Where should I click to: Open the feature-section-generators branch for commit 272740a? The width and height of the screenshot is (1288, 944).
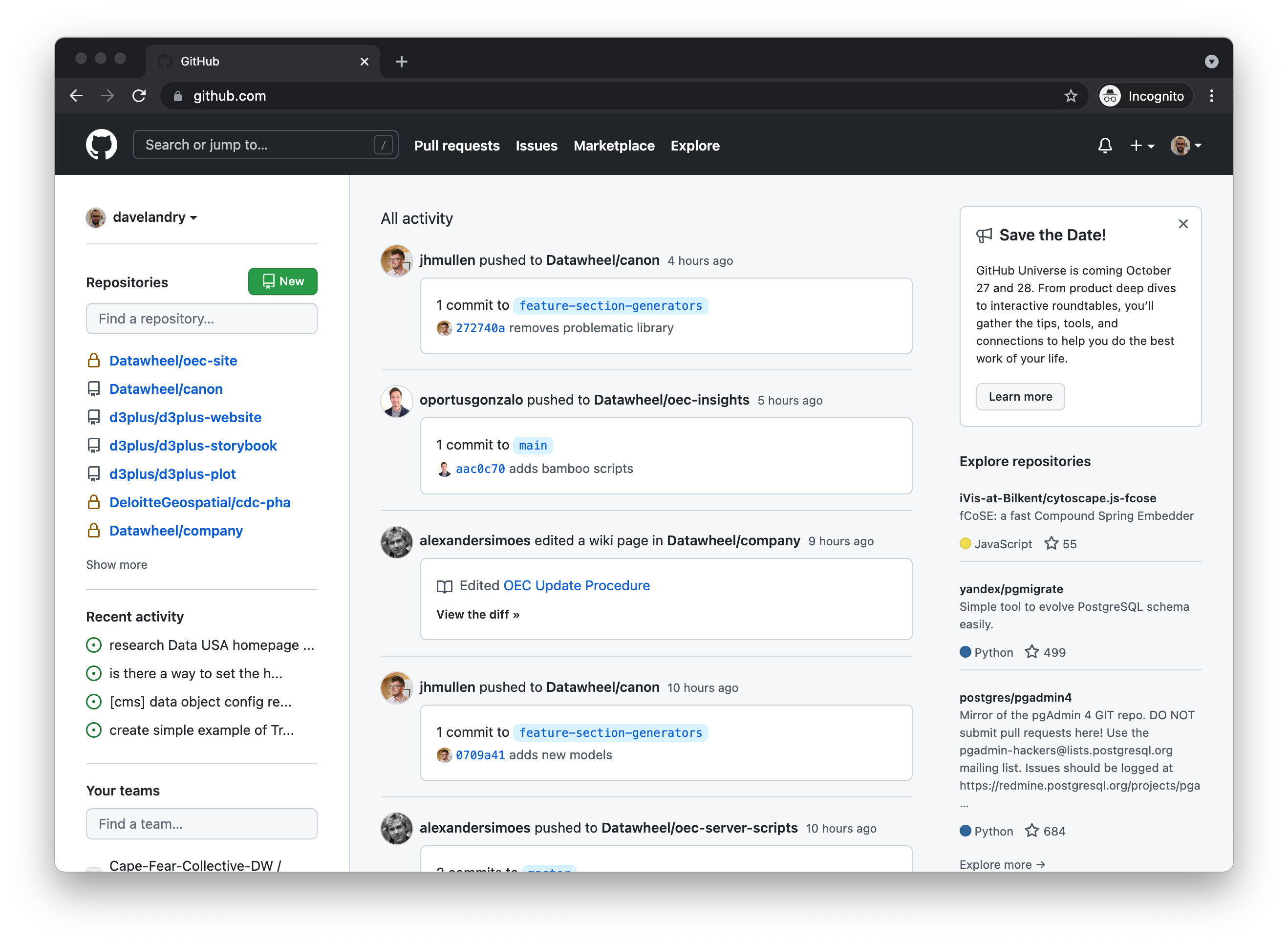click(x=610, y=306)
